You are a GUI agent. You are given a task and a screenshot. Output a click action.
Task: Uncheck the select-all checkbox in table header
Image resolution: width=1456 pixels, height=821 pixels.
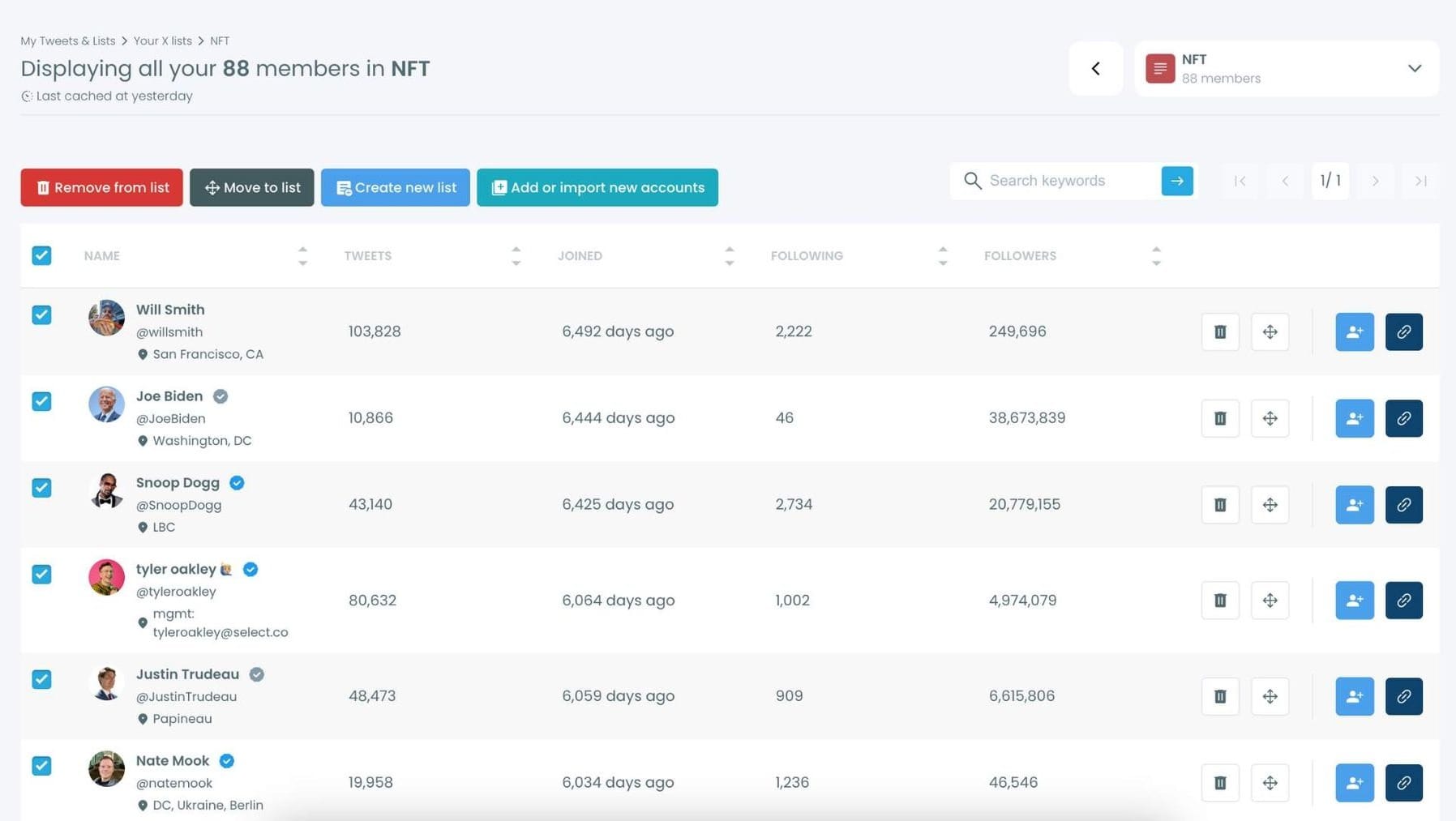[41, 255]
